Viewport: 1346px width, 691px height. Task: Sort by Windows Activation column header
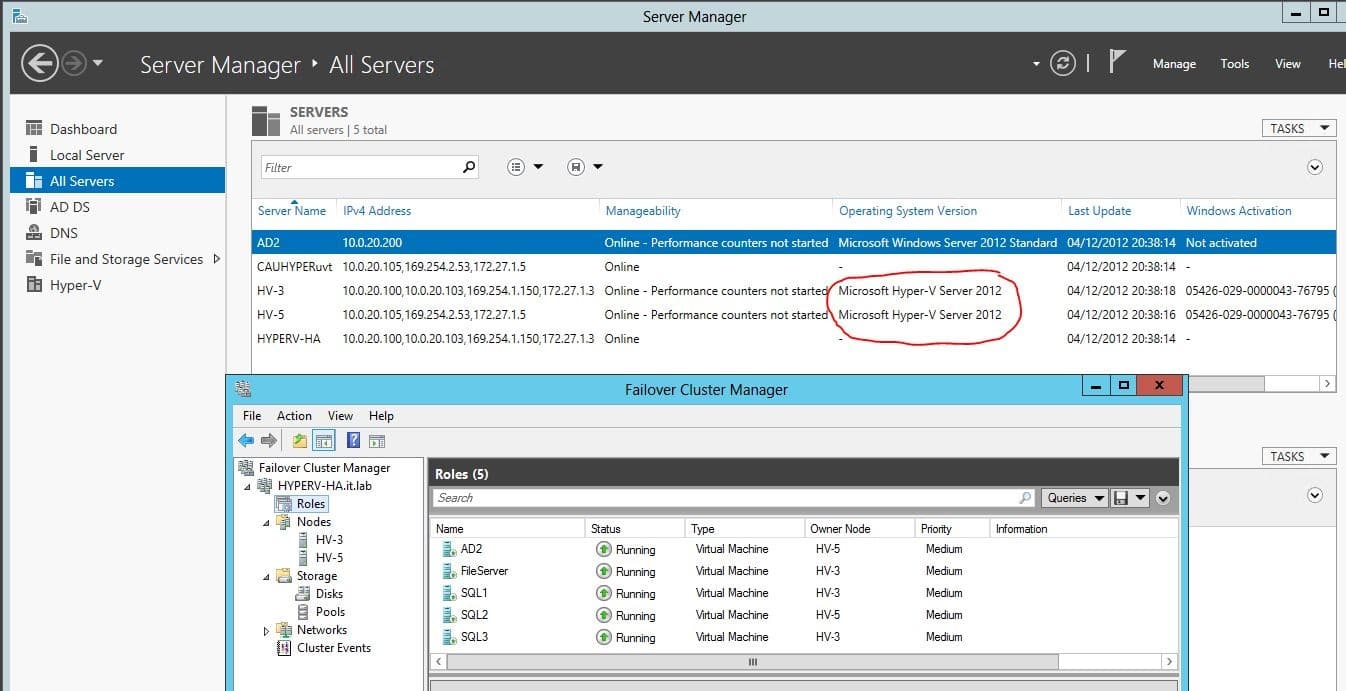click(1239, 211)
